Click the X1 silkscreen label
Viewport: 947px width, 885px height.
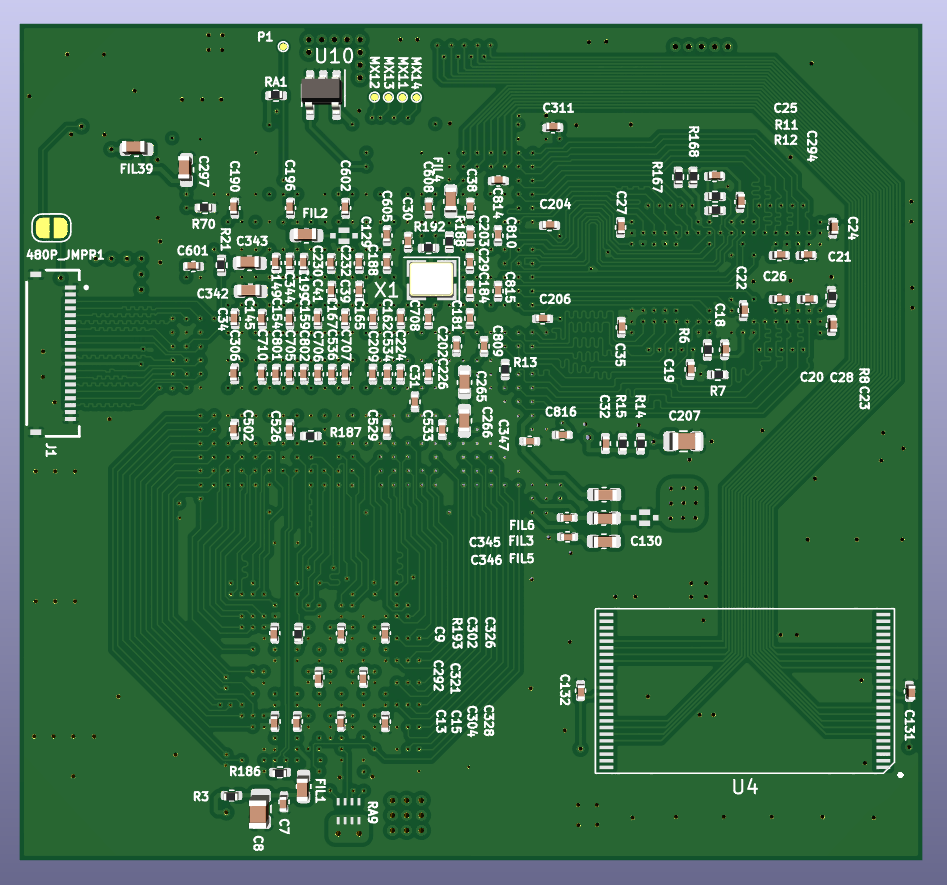[385, 290]
